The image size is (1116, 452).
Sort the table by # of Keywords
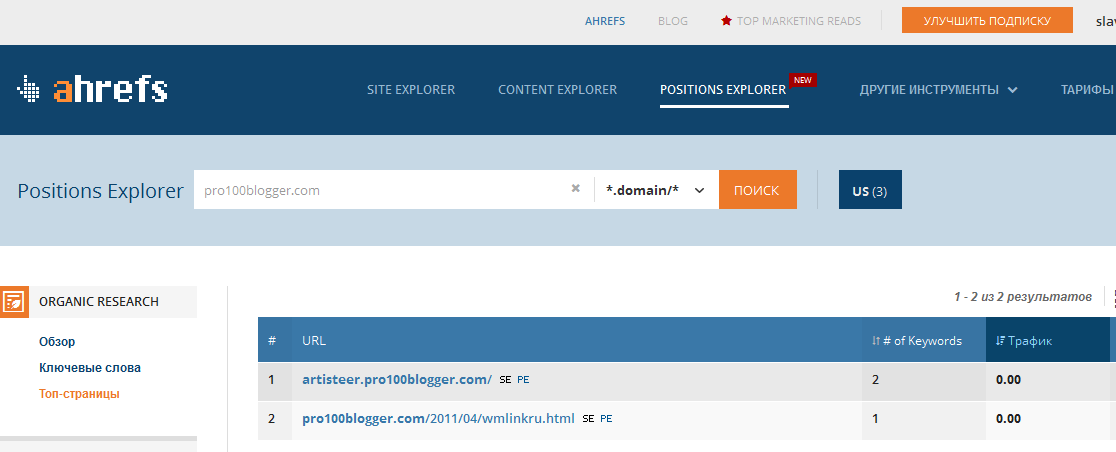tap(917, 341)
